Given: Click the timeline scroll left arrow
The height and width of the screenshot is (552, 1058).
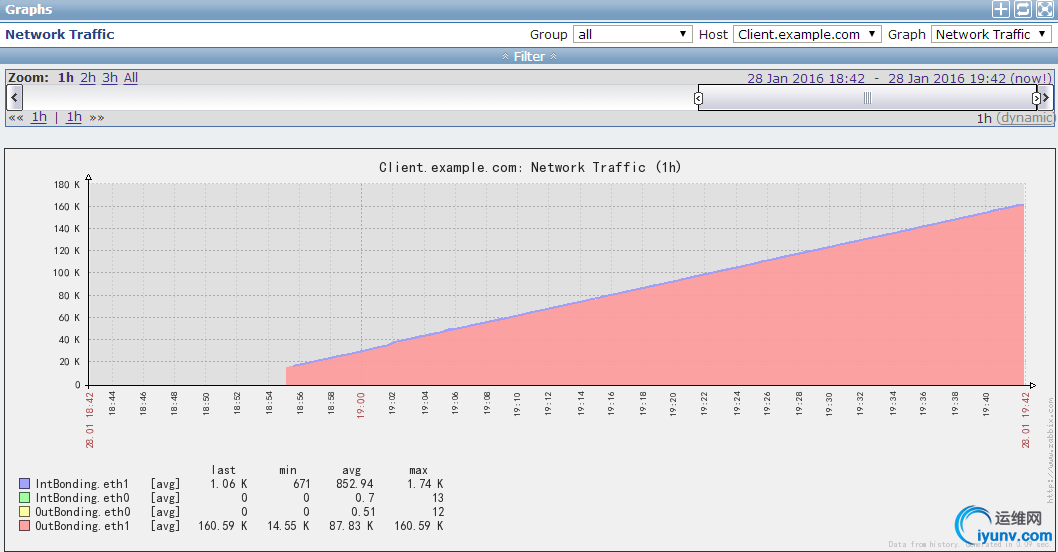Looking at the screenshot, I should coord(14,98).
